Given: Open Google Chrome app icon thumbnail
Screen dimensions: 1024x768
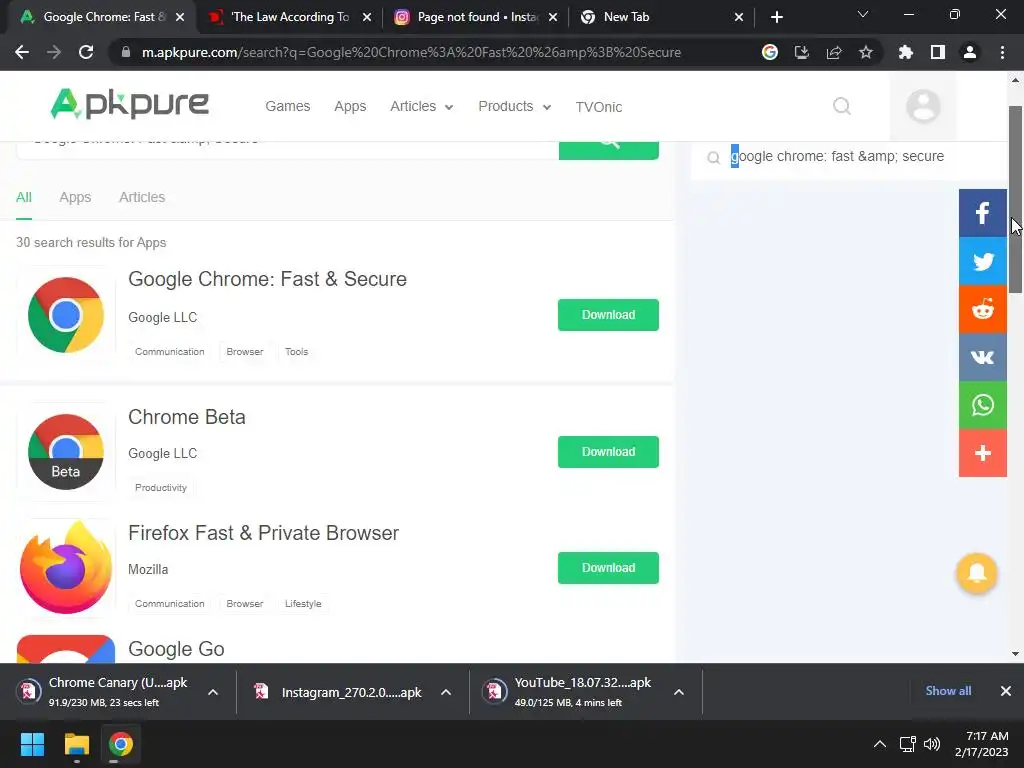Looking at the screenshot, I should (65, 315).
